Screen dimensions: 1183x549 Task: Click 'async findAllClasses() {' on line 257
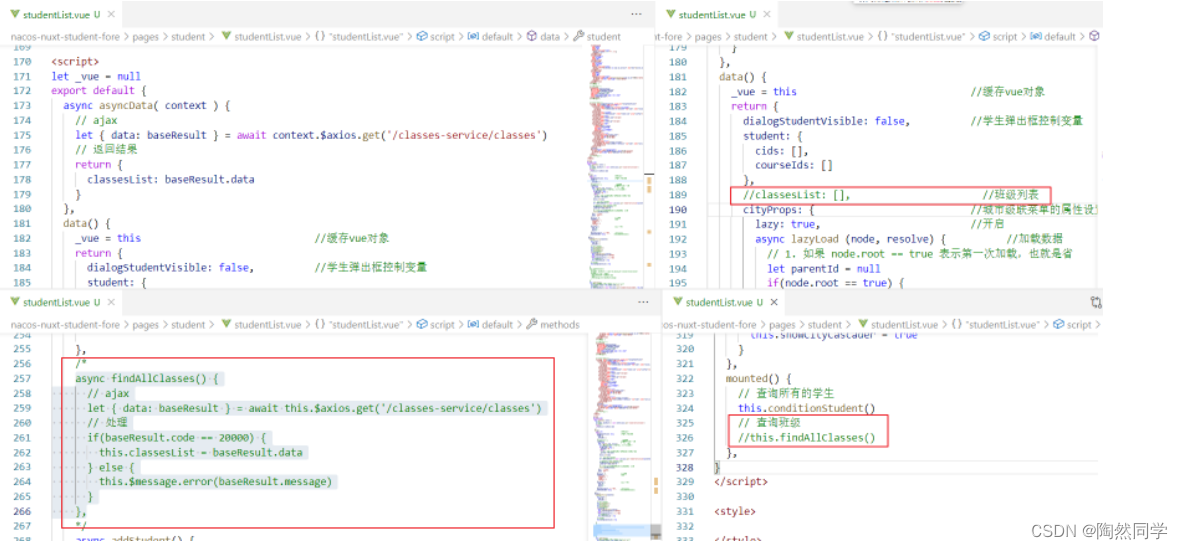point(147,379)
